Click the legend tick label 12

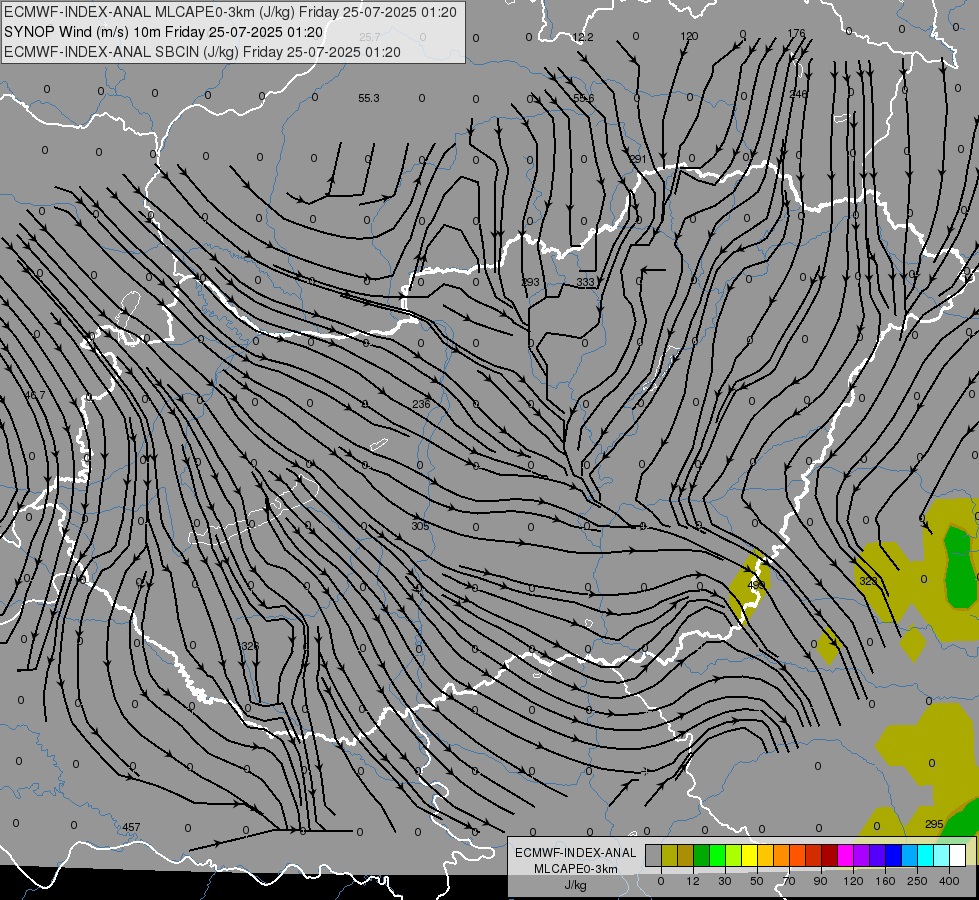(693, 881)
